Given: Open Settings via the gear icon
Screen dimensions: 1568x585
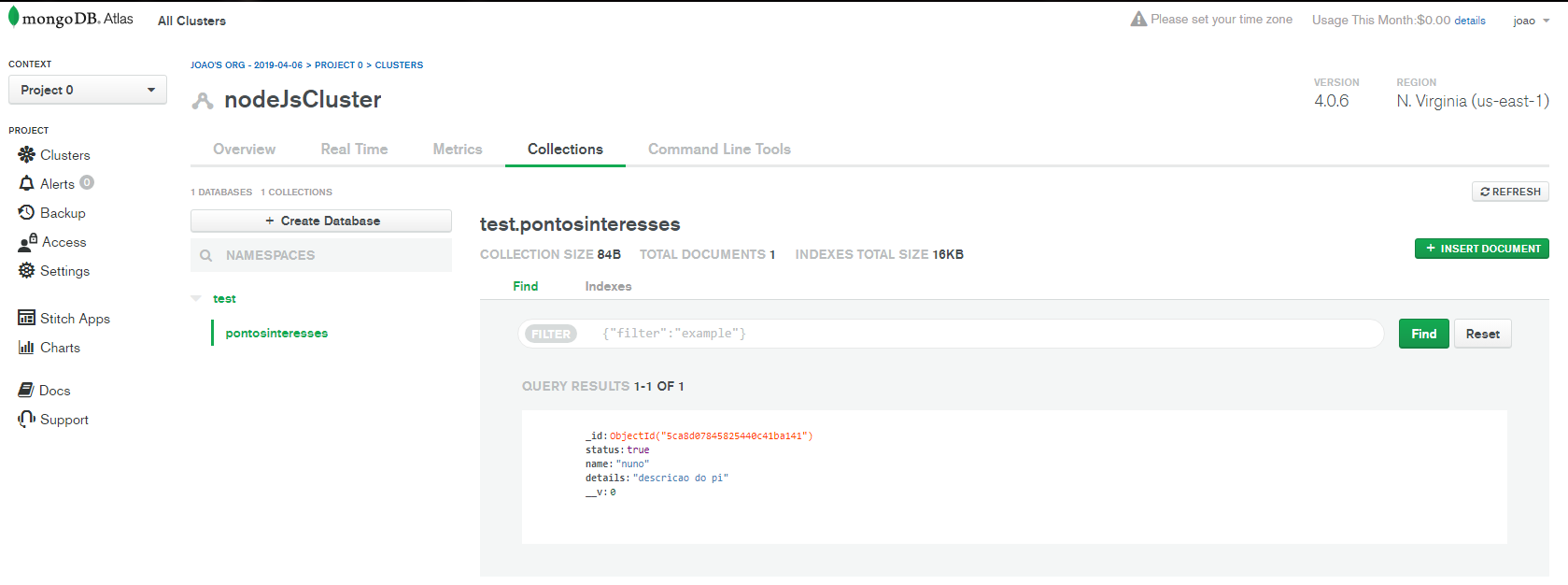Looking at the screenshot, I should click(x=26, y=270).
